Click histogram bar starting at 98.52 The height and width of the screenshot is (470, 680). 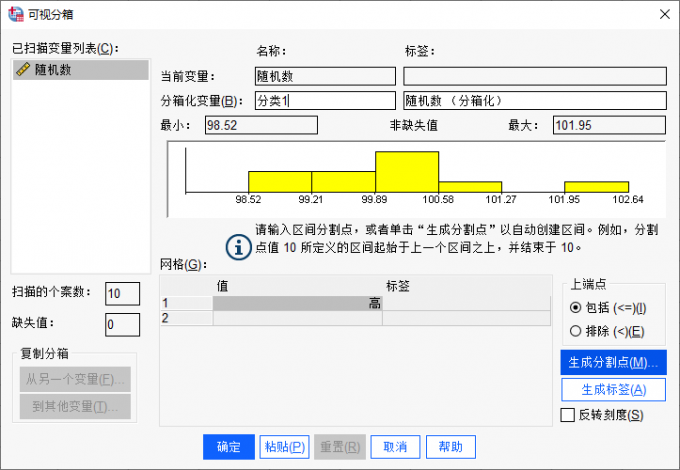coord(280,182)
